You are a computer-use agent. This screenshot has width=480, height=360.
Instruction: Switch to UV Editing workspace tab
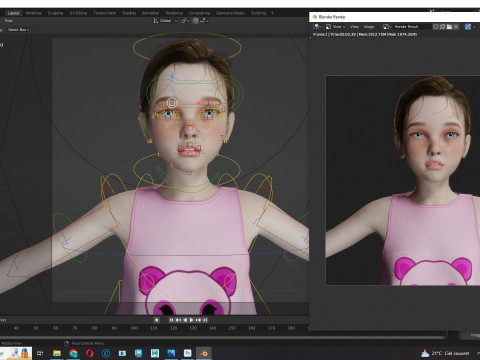[x=78, y=13]
